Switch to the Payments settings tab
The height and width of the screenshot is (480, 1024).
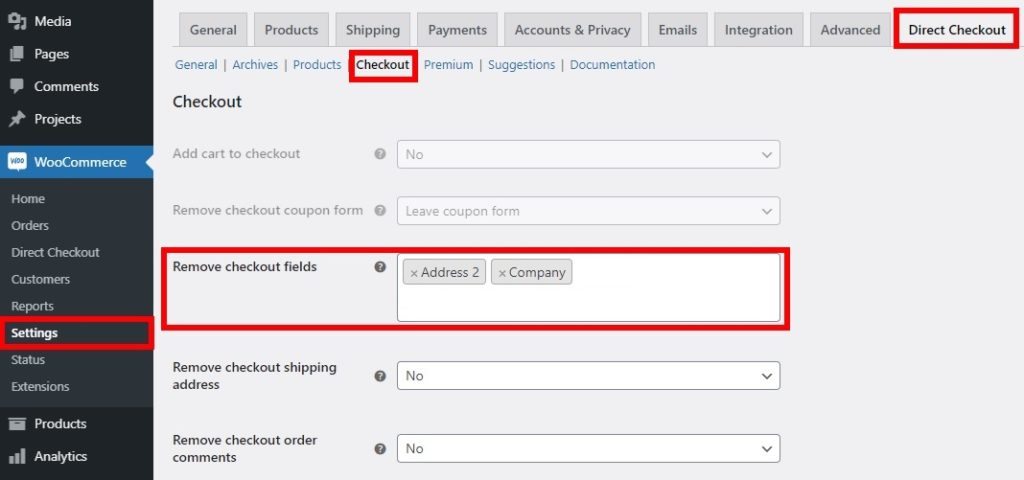[x=457, y=30]
